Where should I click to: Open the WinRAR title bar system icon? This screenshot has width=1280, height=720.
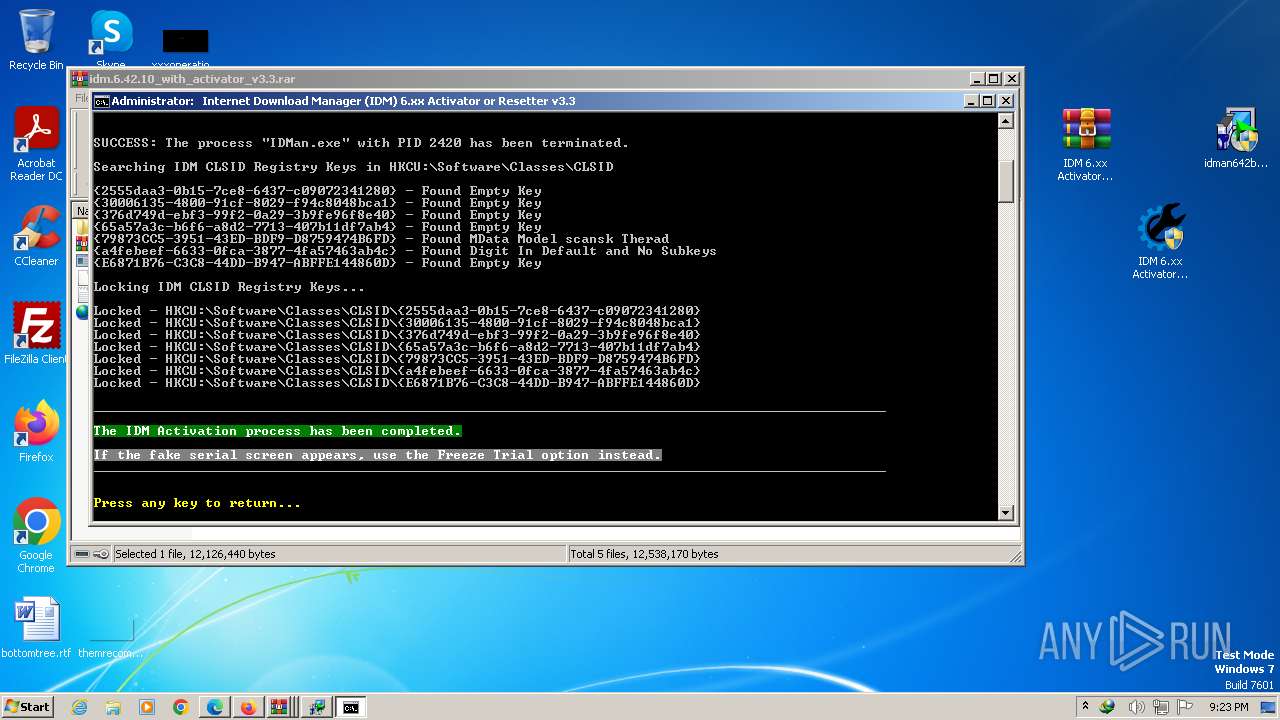[x=79, y=79]
